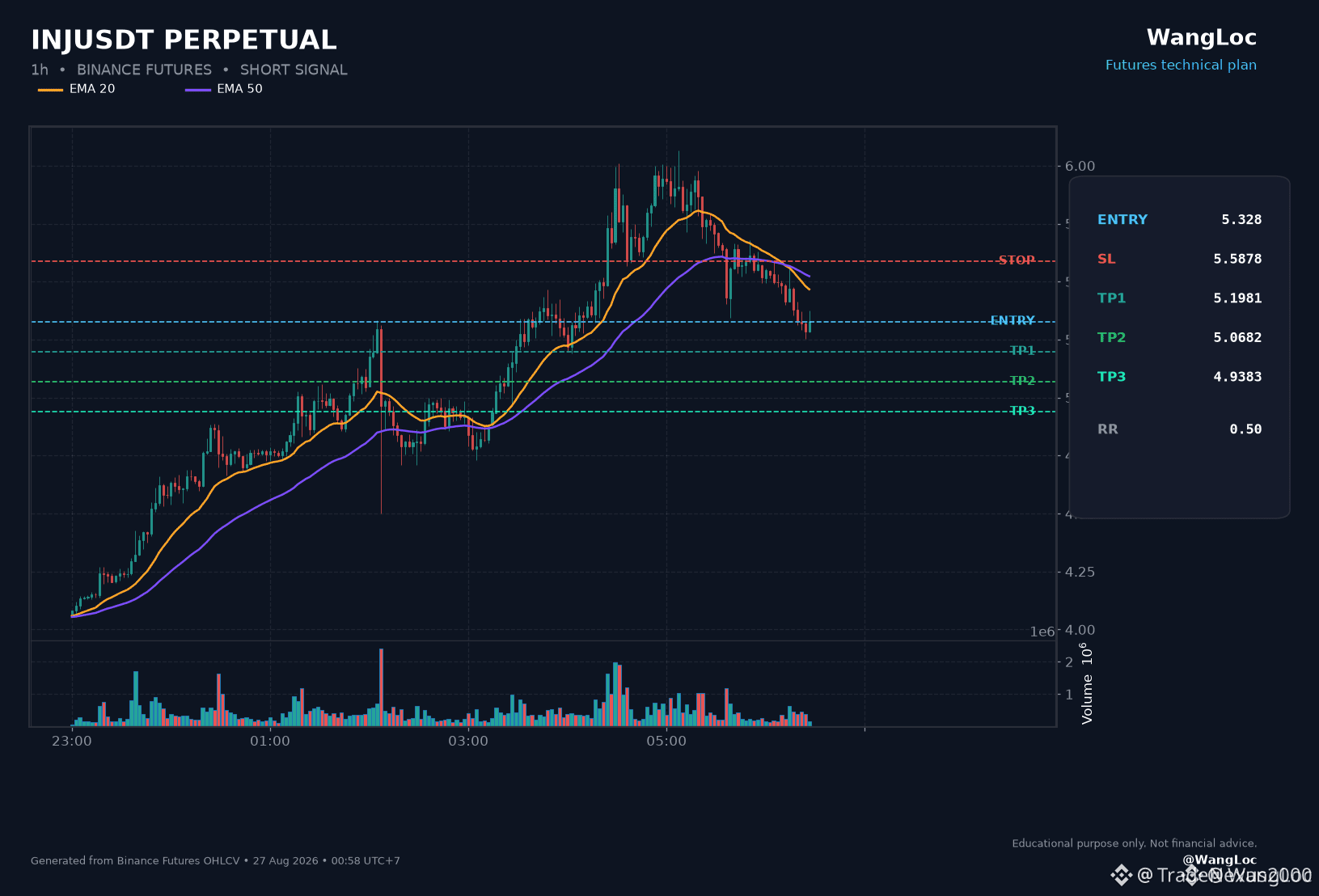Click the purple EMA 50 legend line
This screenshot has width=1319, height=896.
point(198,90)
